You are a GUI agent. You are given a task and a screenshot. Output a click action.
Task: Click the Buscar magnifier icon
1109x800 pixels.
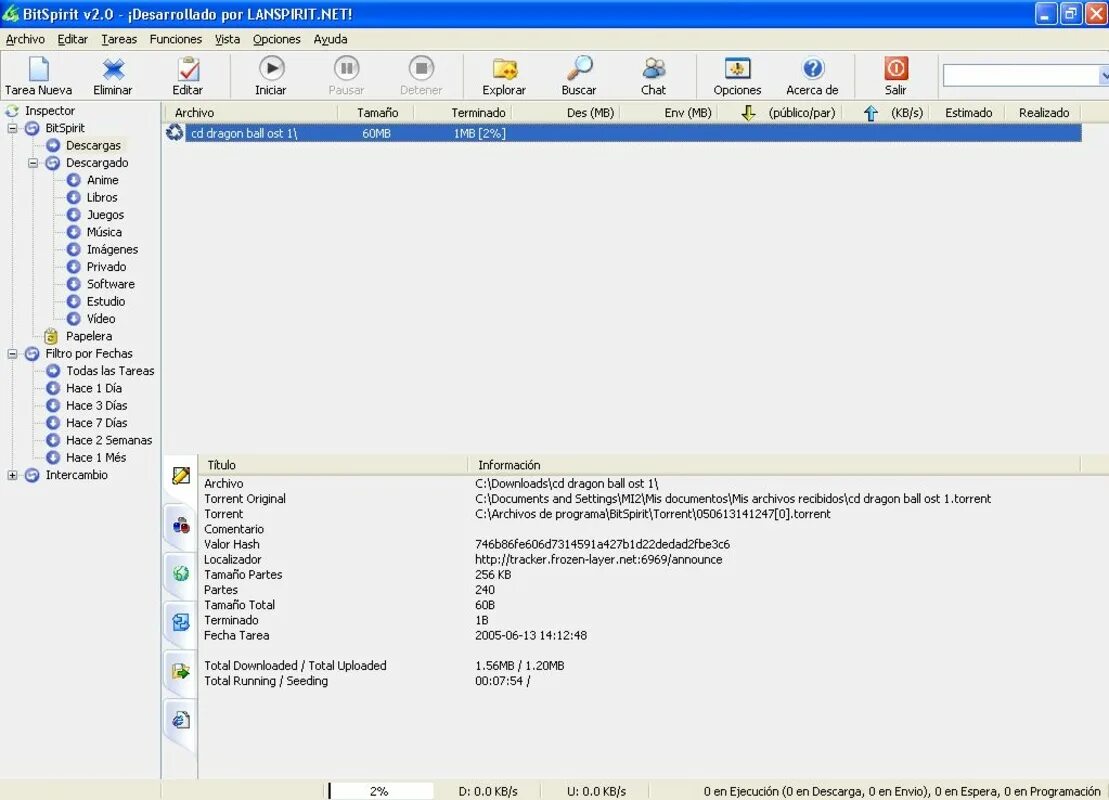click(x=579, y=69)
